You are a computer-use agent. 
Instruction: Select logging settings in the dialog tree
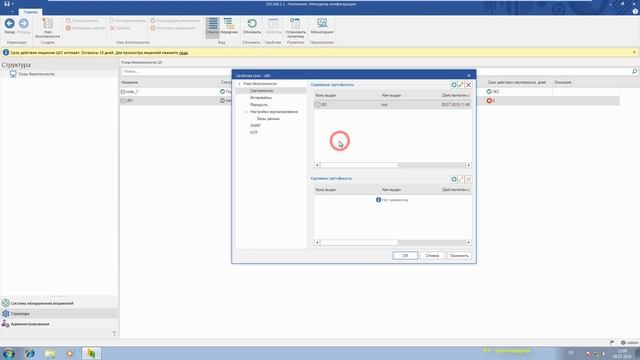pyautogui.click(x=274, y=112)
